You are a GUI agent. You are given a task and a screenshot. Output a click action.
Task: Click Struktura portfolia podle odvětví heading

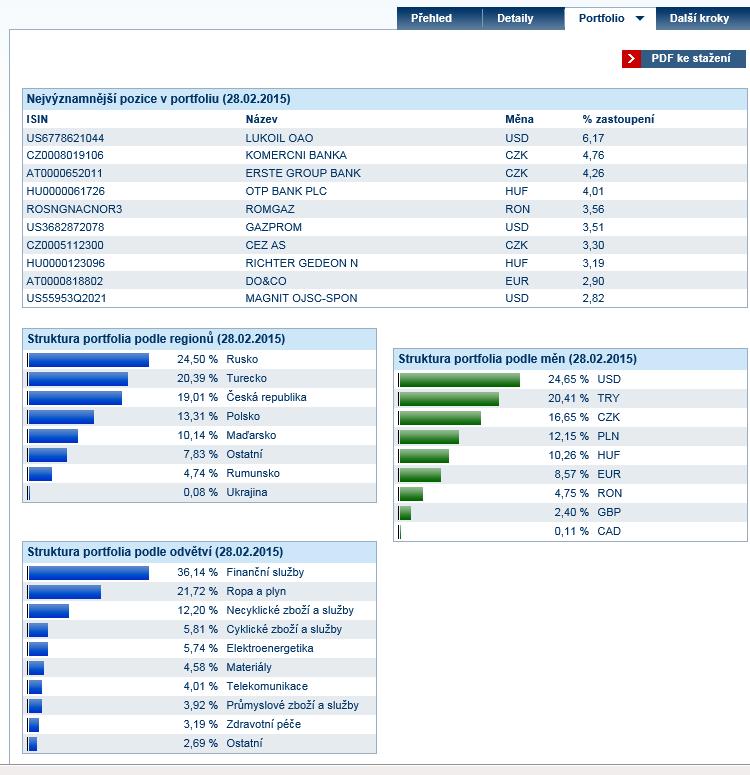[155, 552]
